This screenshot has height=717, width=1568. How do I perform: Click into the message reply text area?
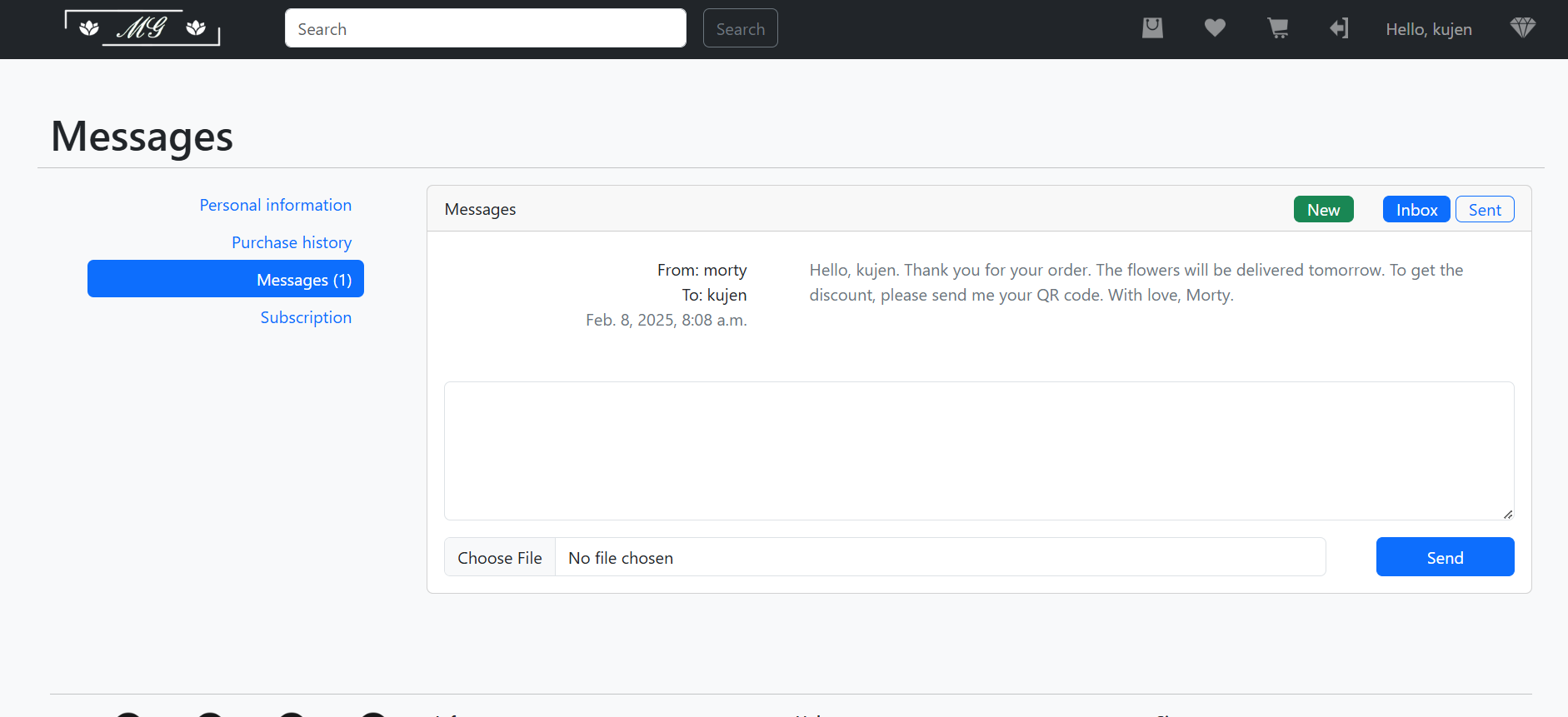[x=979, y=451]
